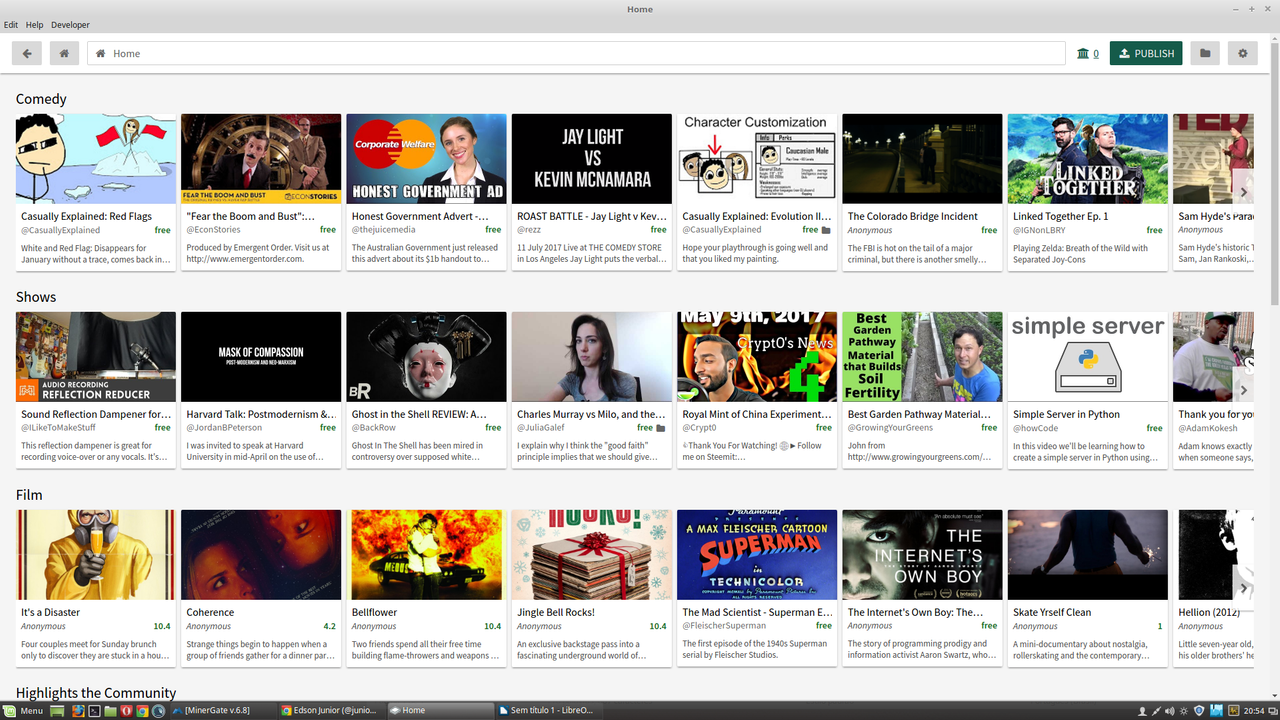
Task: Open brightness sun icon in system tray
Action: [x=1184, y=711]
